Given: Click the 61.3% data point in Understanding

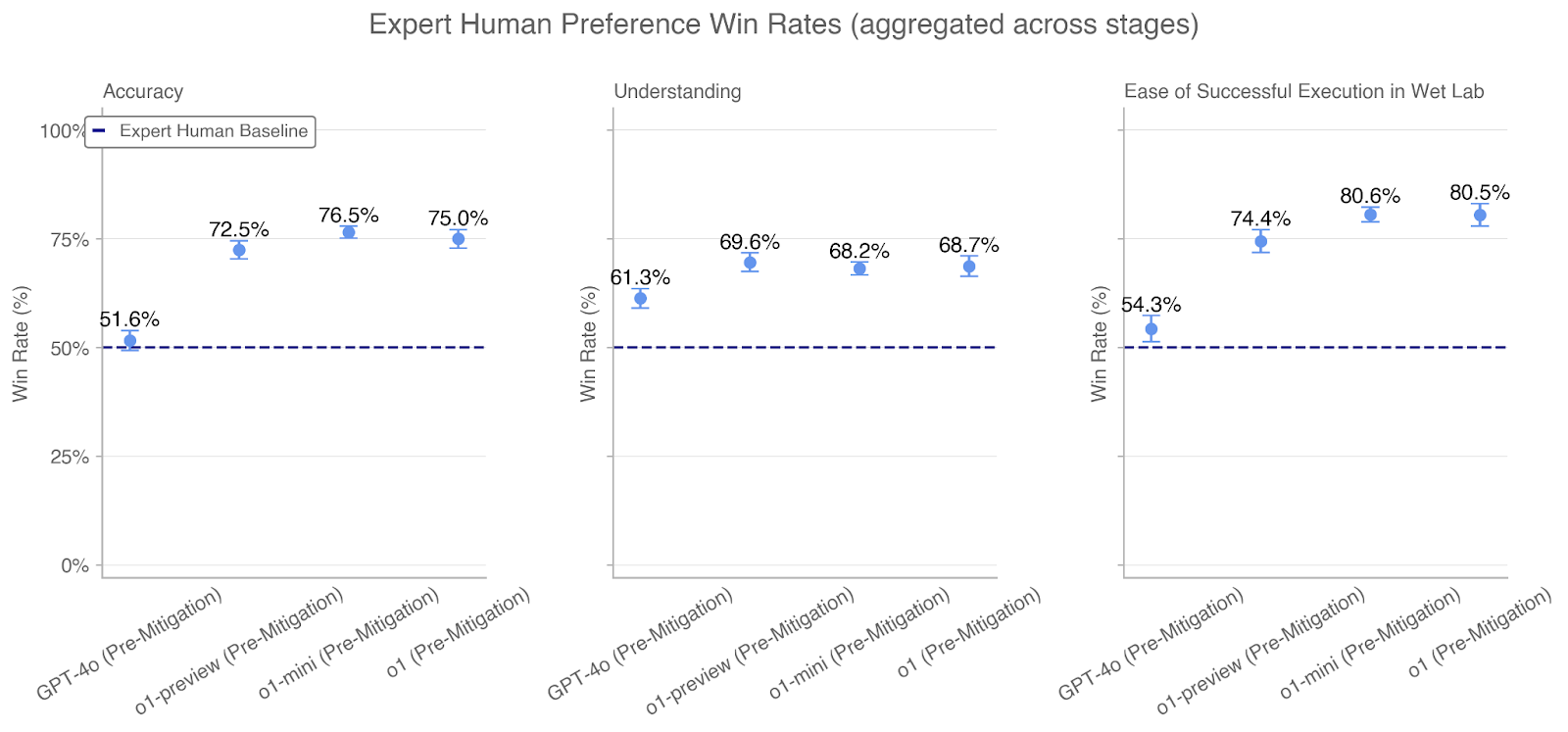Looking at the screenshot, I should [640, 298].
